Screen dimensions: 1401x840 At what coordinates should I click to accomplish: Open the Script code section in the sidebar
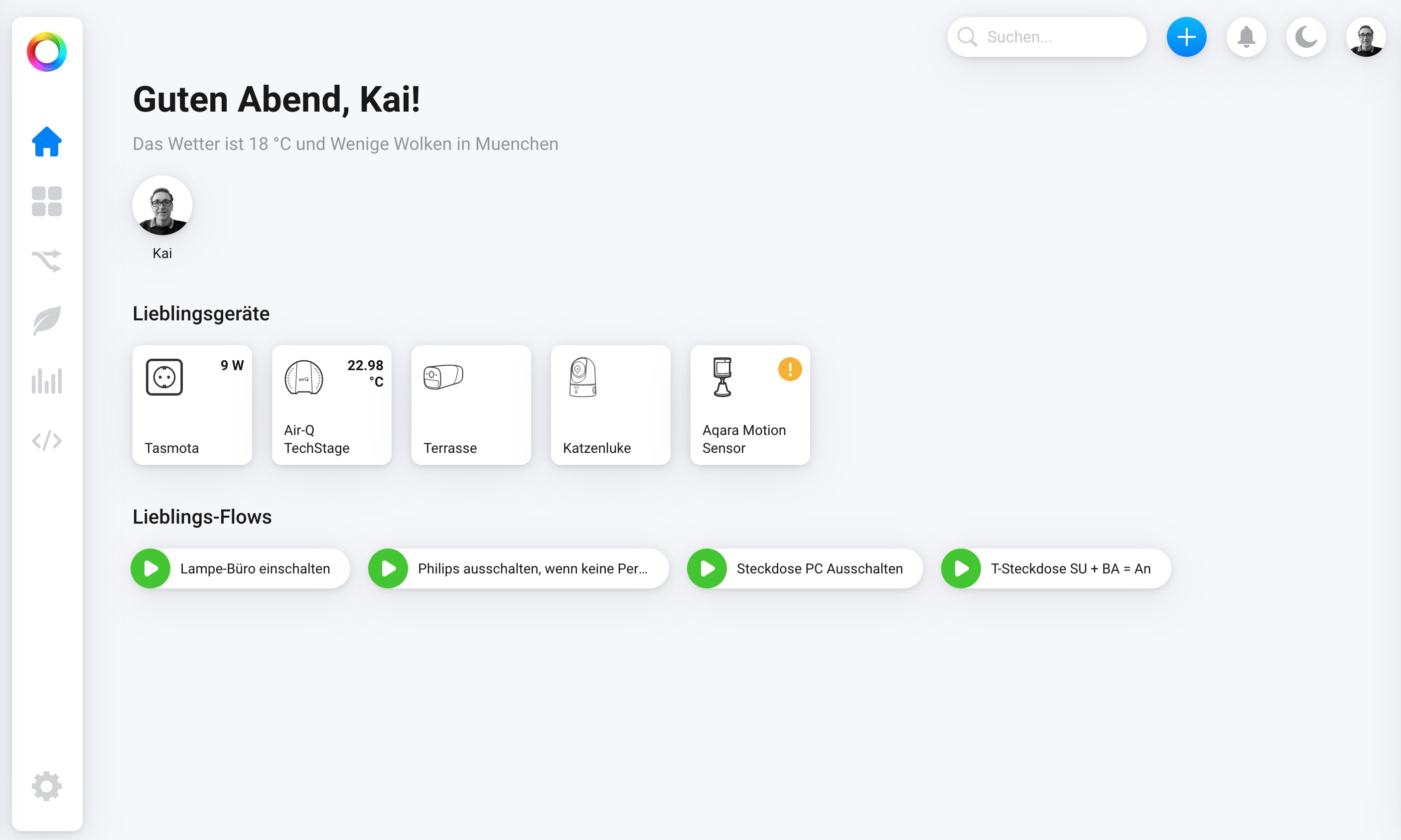[x=46, y=440]
